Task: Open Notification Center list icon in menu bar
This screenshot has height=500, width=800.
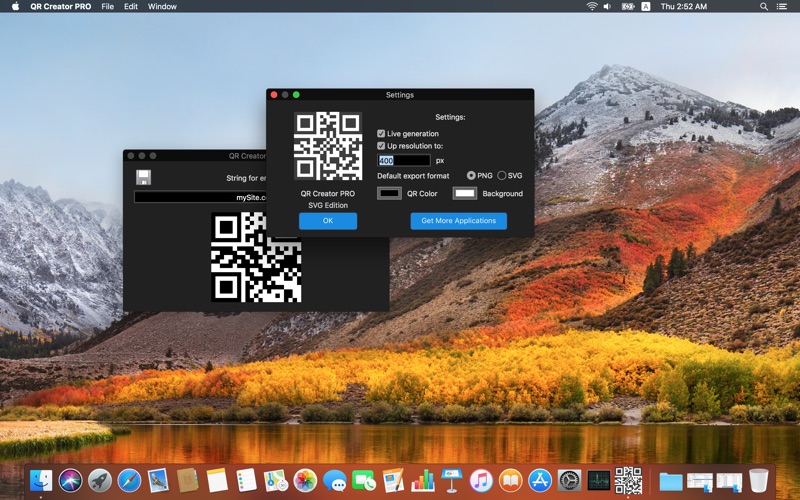Action: pos(781,7)
